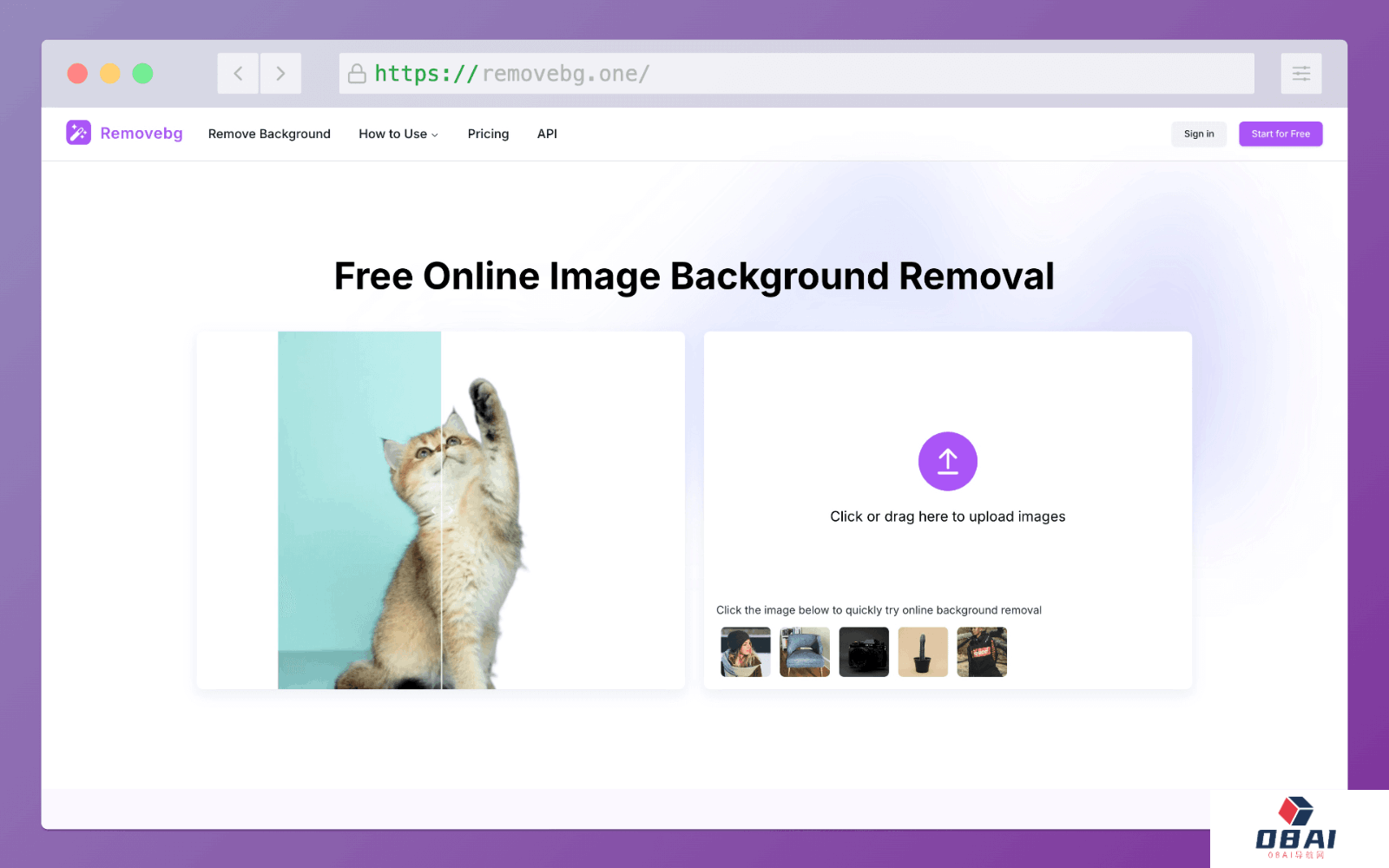Screen dimensions: 1389x868
Task: Click the browser forward navigation arrow
Action: tap(280, 73)
